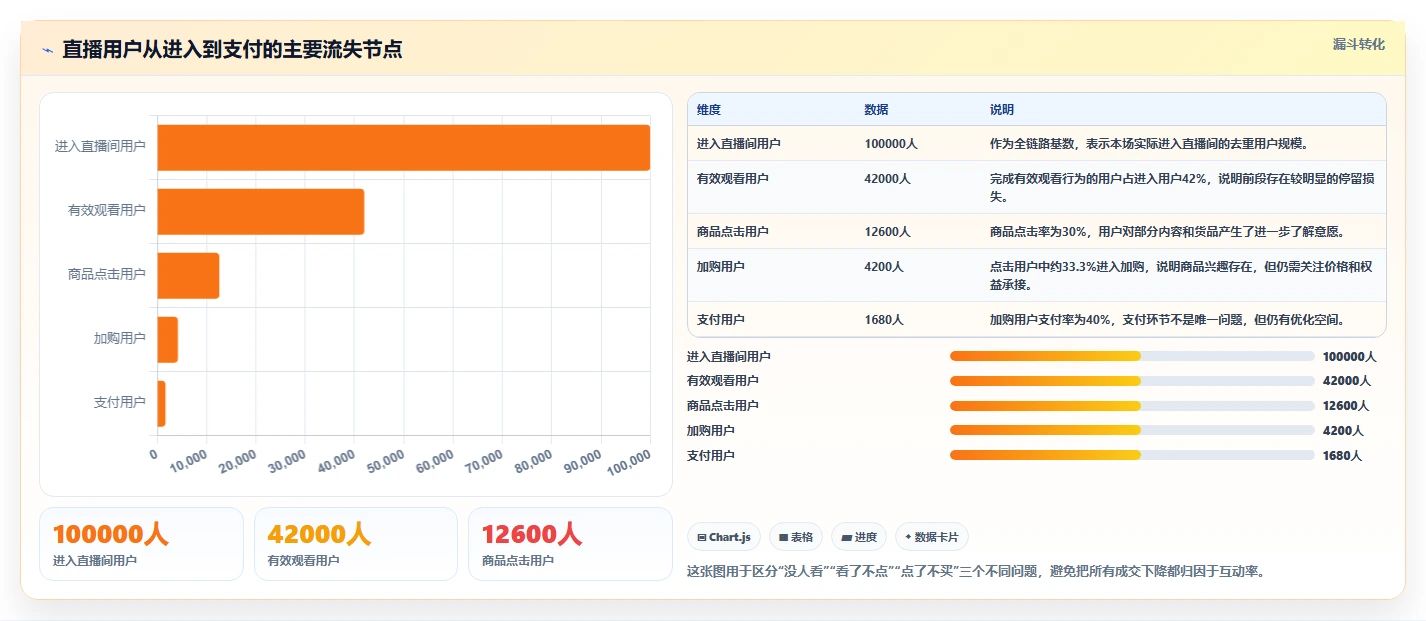Select the 进度 chip
This screenshot has width=1426, height=621.
pos(859,537)
